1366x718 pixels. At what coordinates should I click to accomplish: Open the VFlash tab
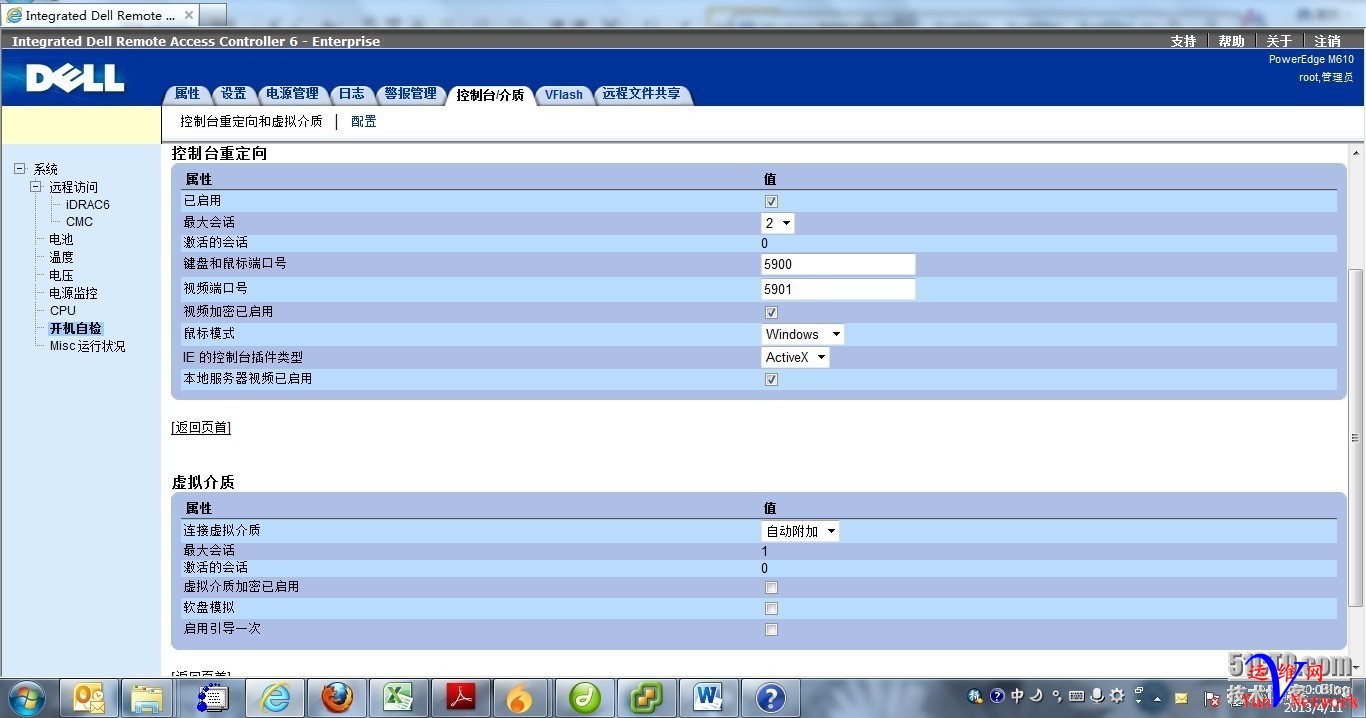pos(564,94)
